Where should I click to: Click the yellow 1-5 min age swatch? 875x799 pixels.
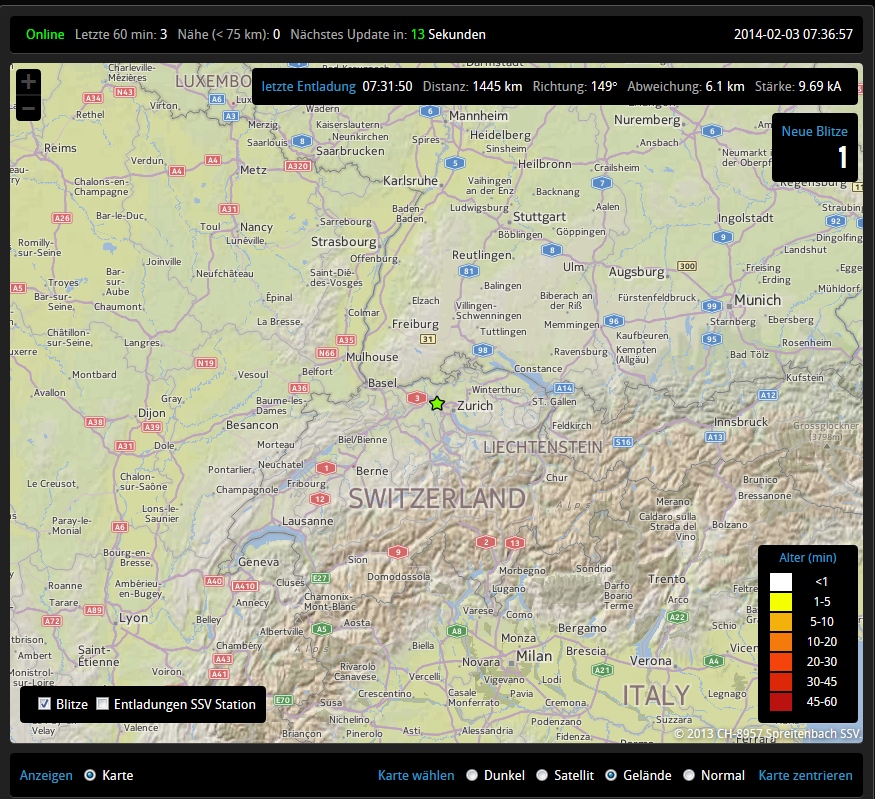(780, 601)
